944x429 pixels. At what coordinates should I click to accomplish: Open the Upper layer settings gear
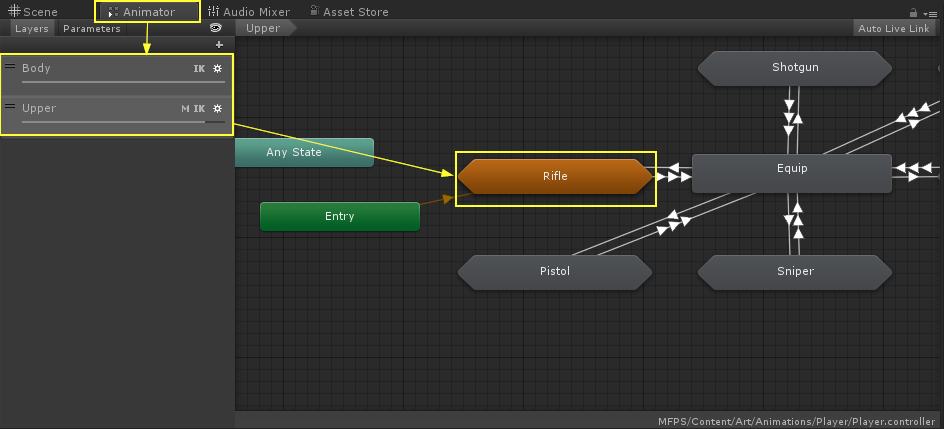[217, 109]
